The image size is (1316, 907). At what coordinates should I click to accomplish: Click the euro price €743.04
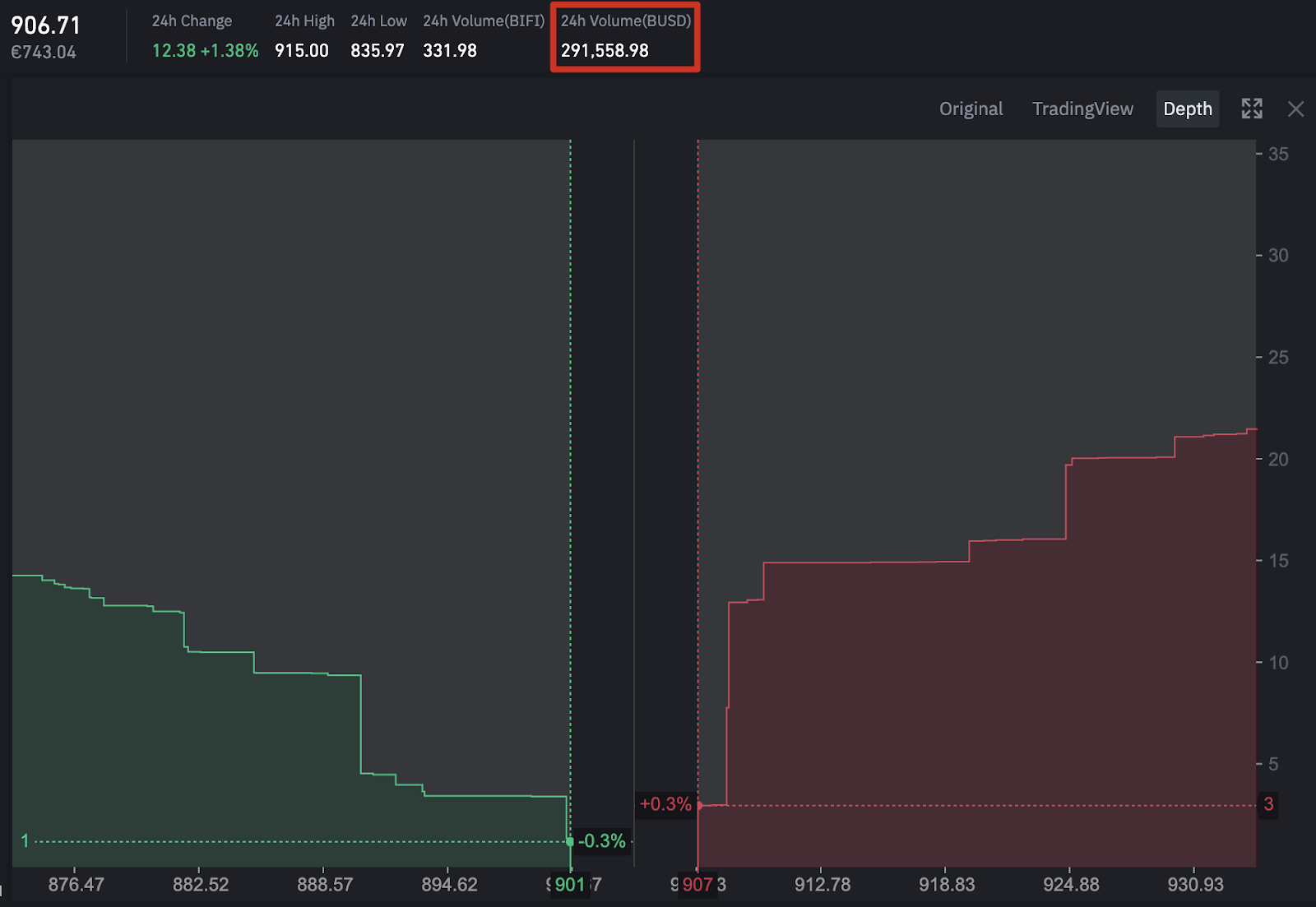44,52
